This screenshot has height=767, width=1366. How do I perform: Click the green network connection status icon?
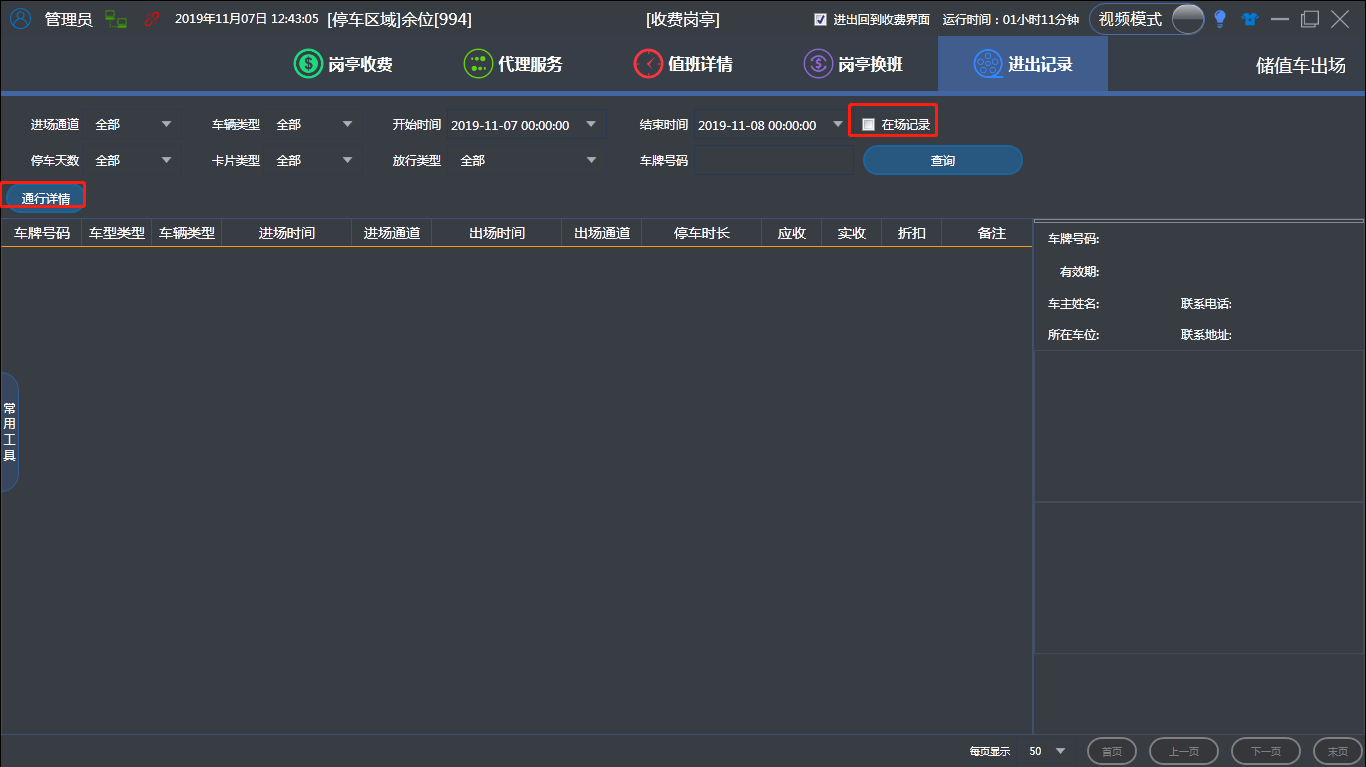pyautogui.click(x=116, y=19)
